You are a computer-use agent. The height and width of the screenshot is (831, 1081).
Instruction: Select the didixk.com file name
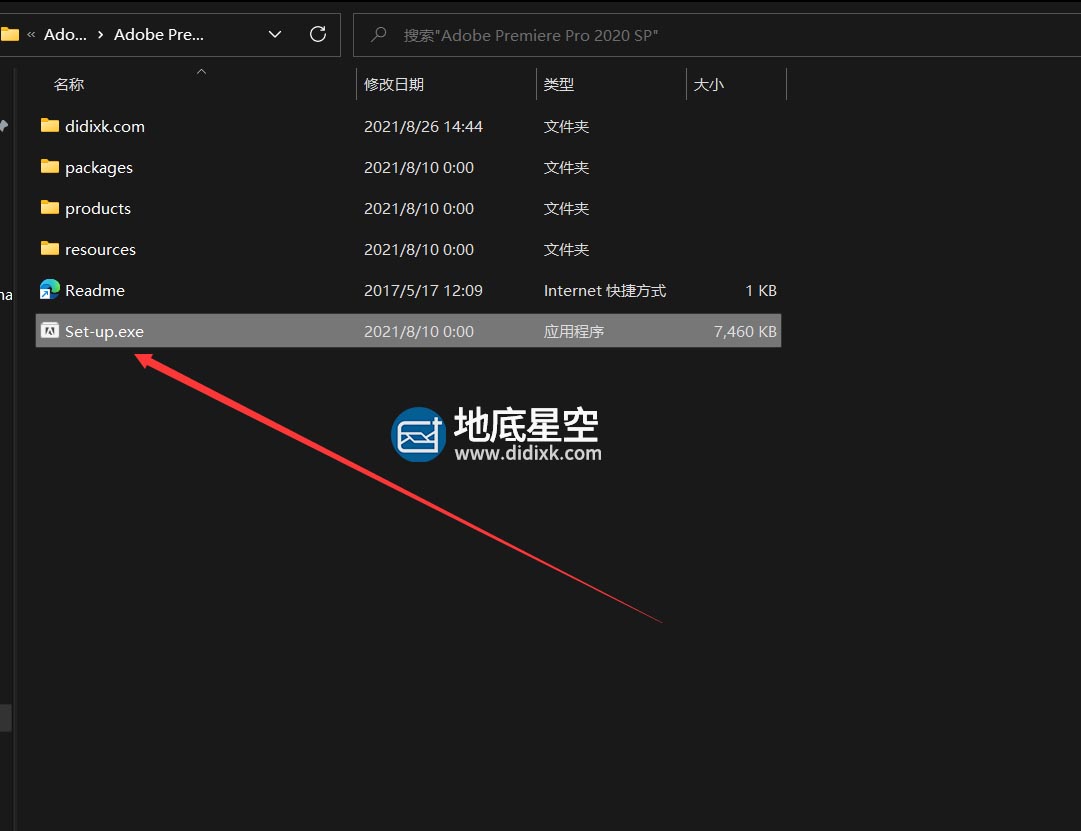pos(105,126)
